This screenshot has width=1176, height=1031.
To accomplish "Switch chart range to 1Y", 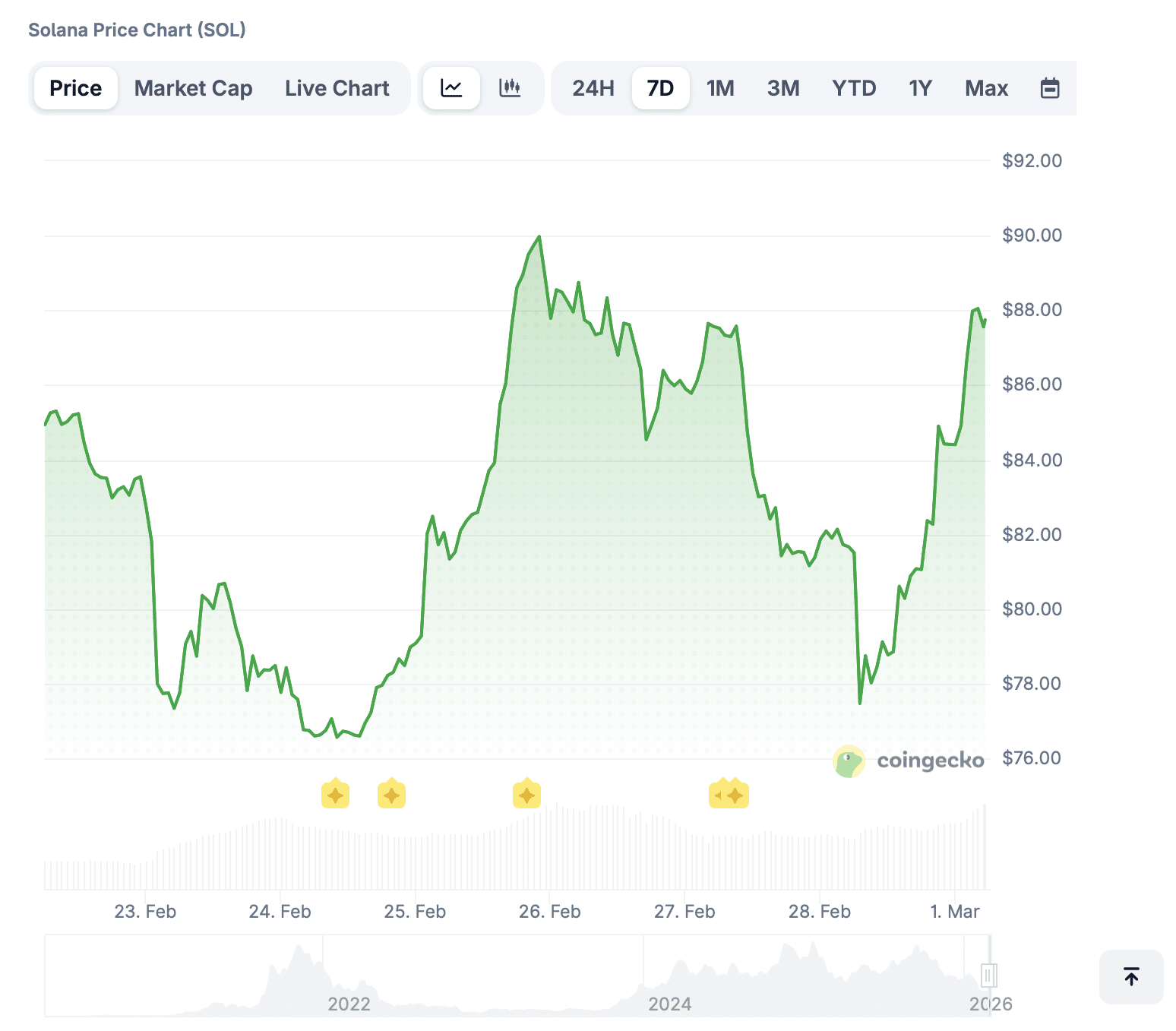I will (920, 88).
